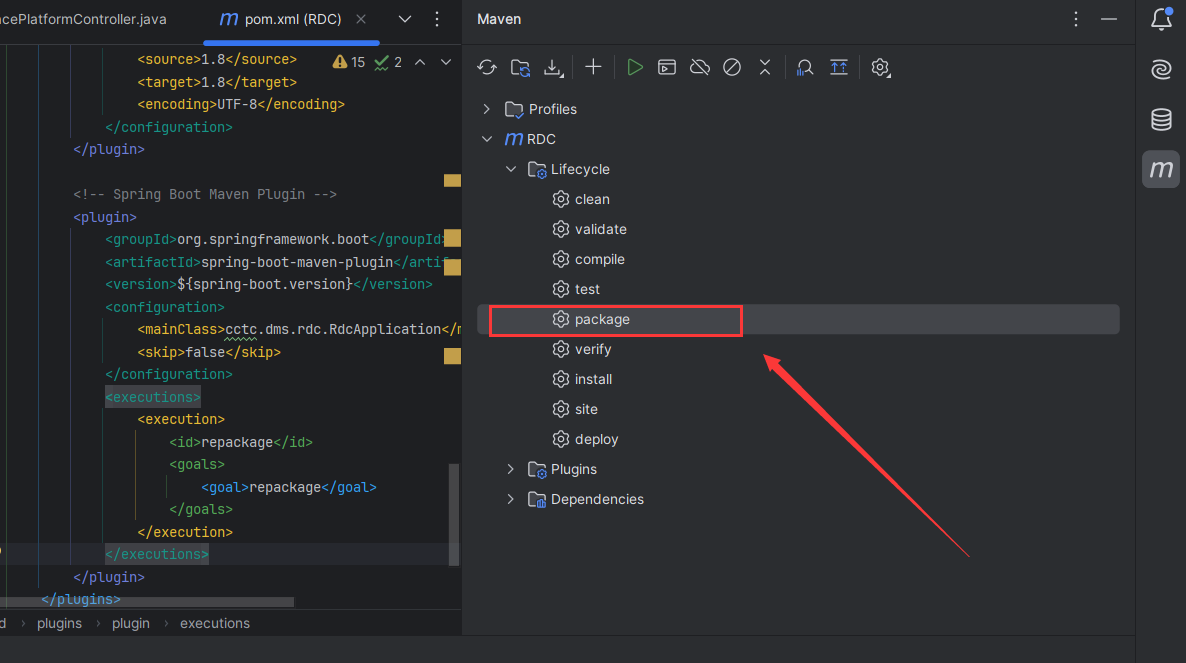Viewport: 1186px width, 663px height.
Task: Expand the Profiles node
Action: click(487, 109)
